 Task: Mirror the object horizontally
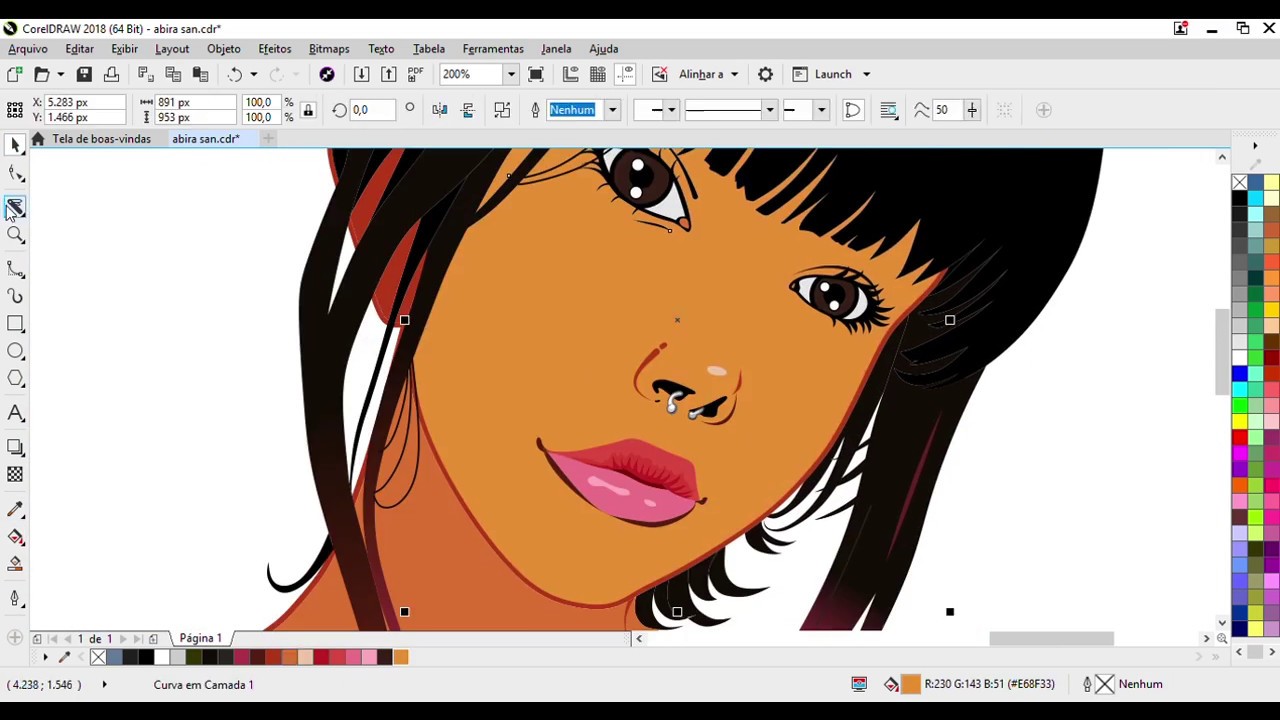440,110
